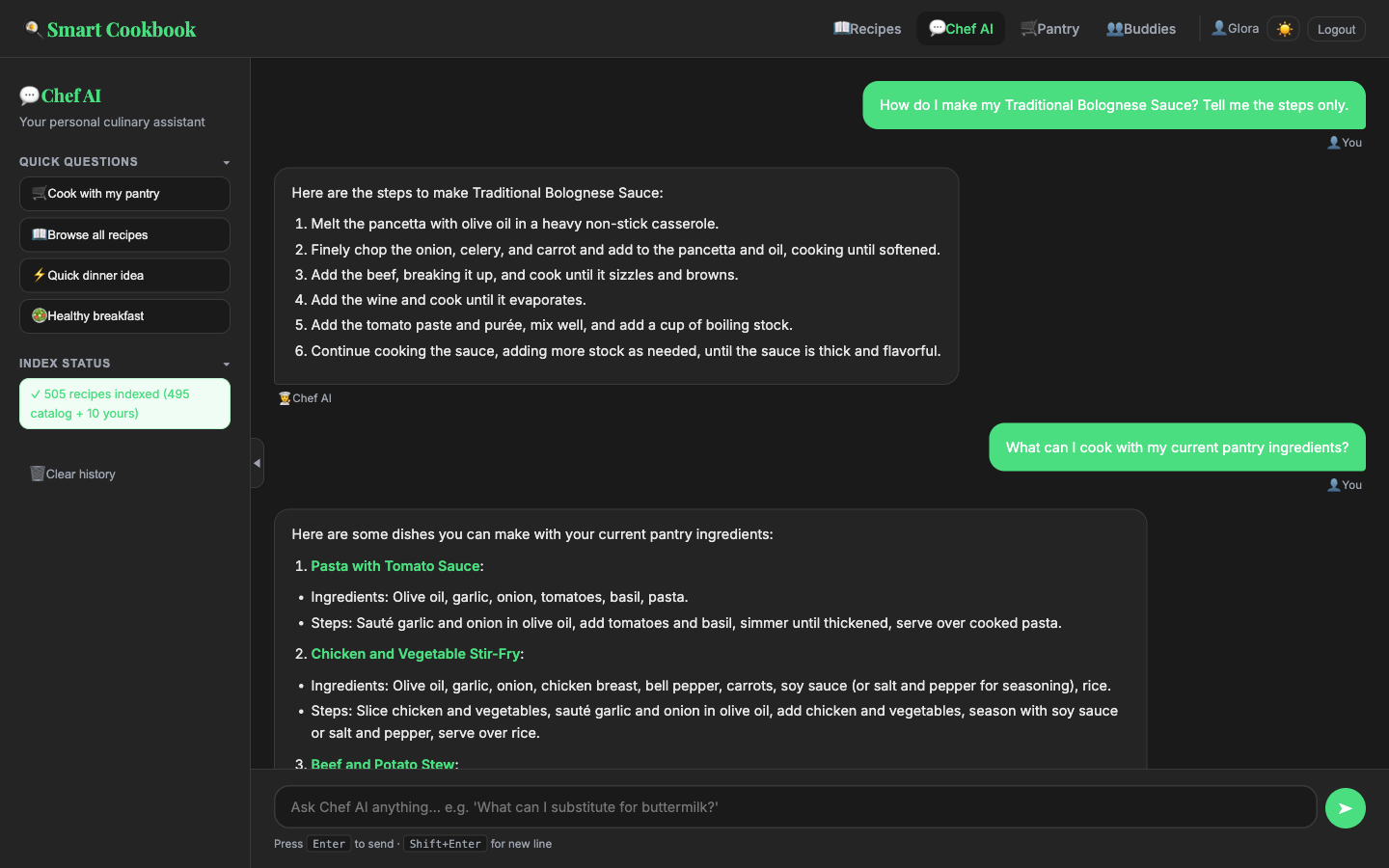Click the 505 recipes indexed status
Screen dimensions: 1389x868
[x=124, y=403]
